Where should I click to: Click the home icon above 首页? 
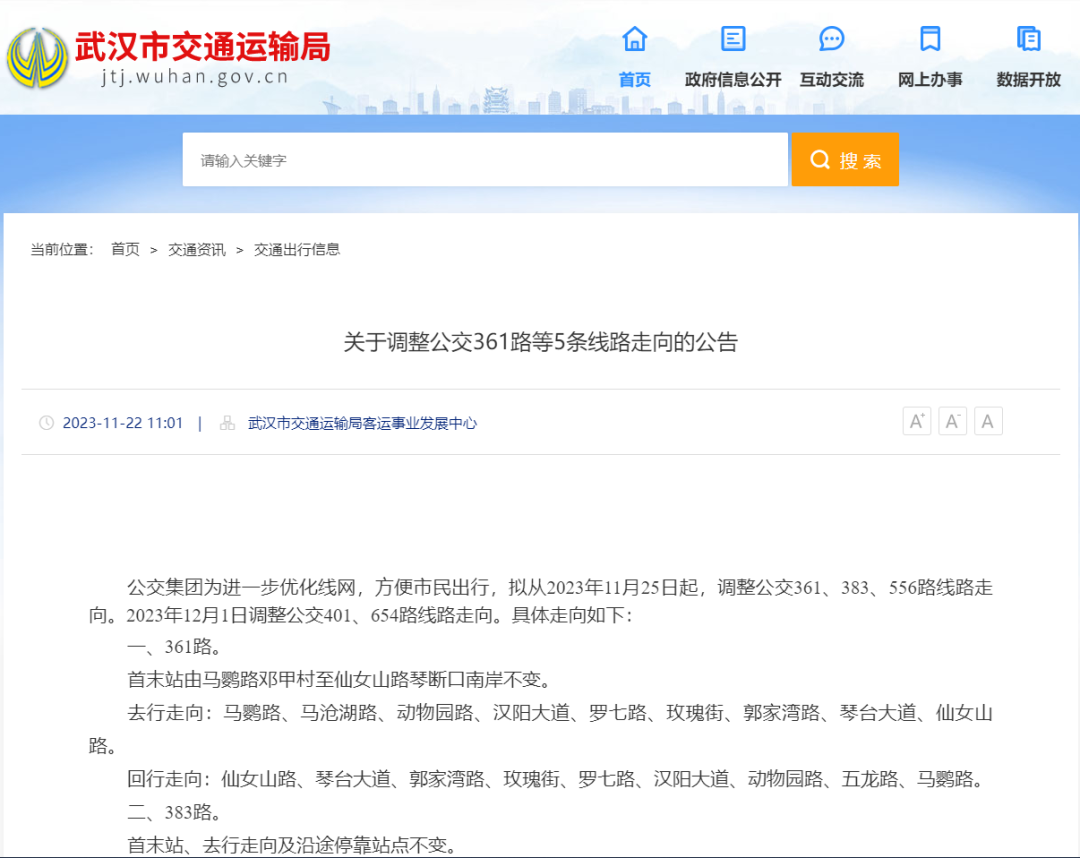(x=635, y=40)
